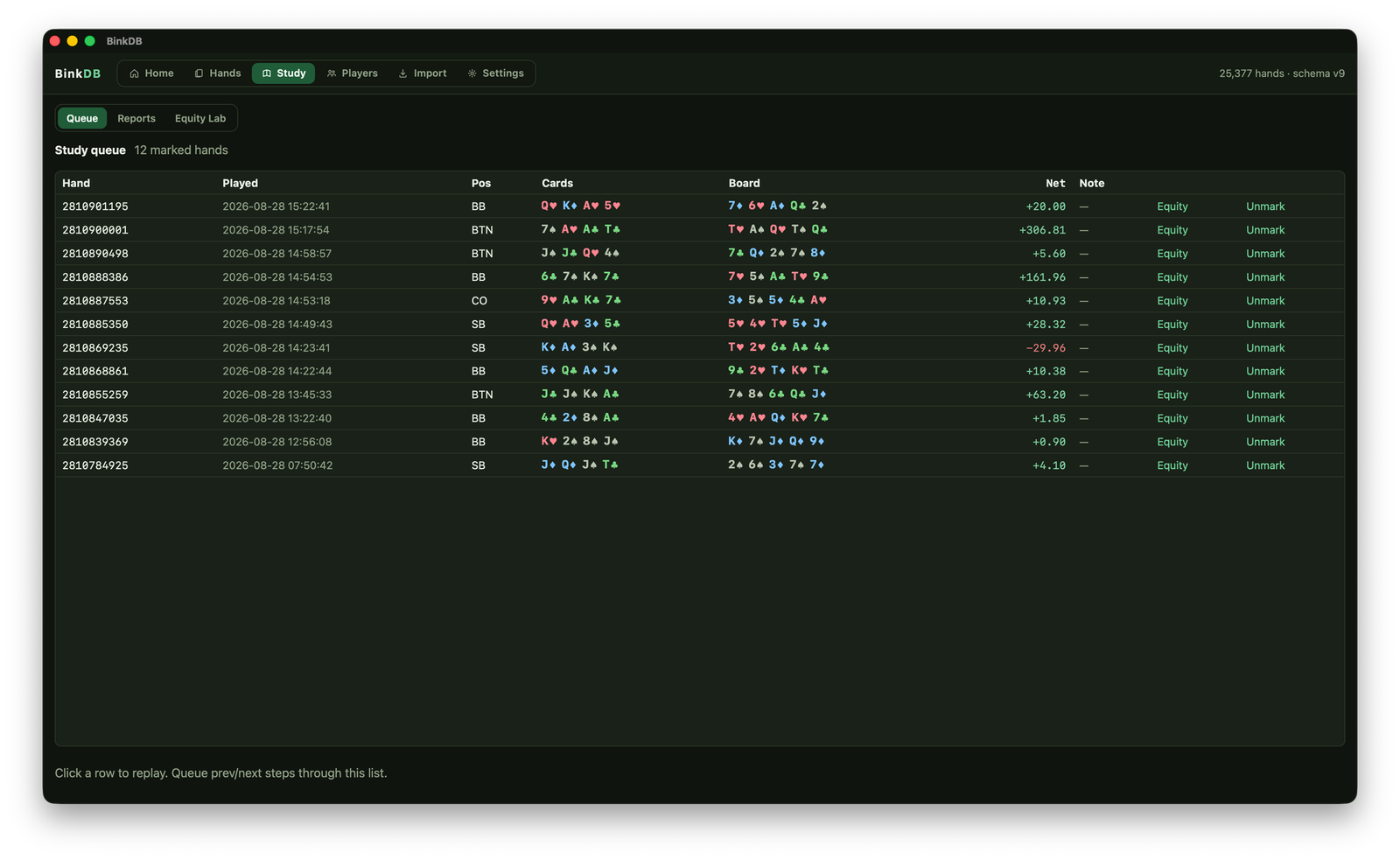Screen dimensions: 1400x860
Task: Open Equity for hand 2810887553
Action: pyautogui.click(x=1172, y=301)
